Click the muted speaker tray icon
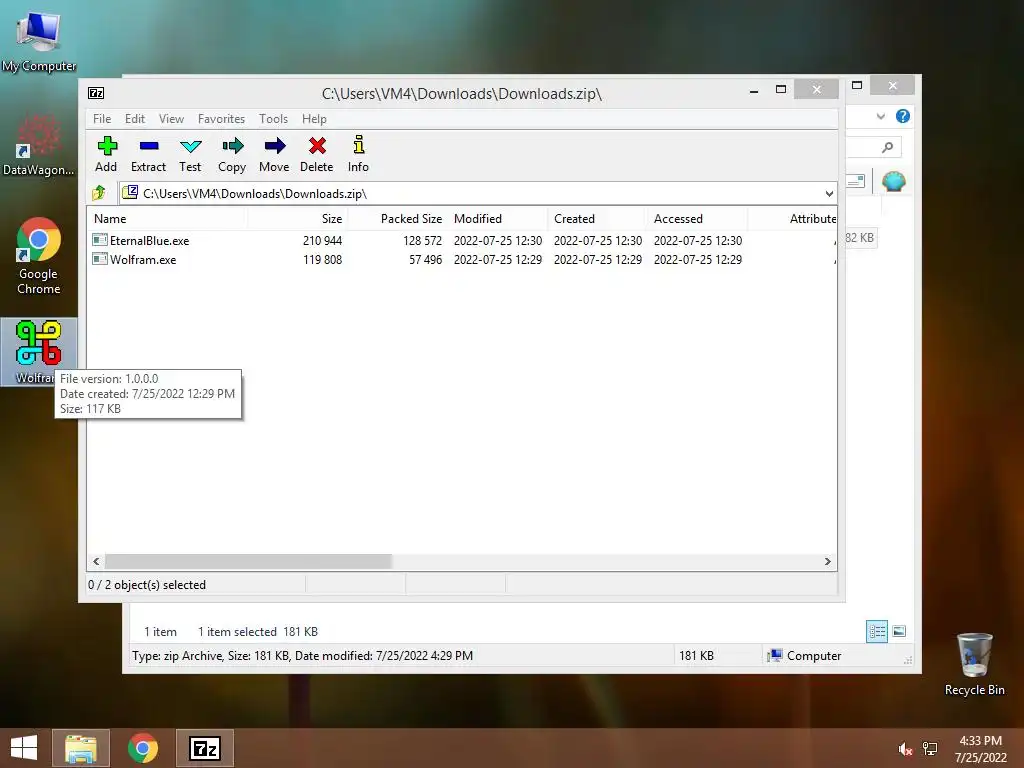 905,749
